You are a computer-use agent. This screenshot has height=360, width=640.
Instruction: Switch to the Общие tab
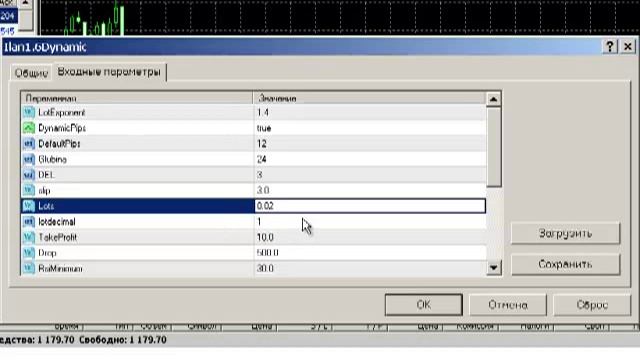coord(31,73)
